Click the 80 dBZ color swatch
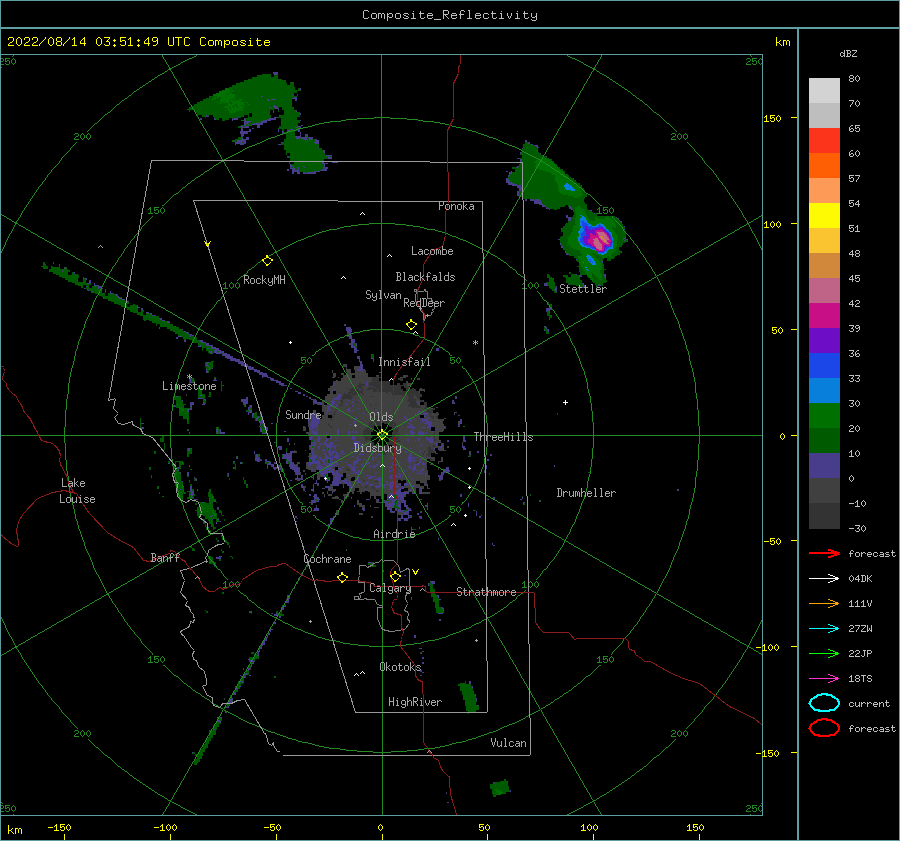Image resolution: width=900 pixels, height=841 pixels. 824,91
